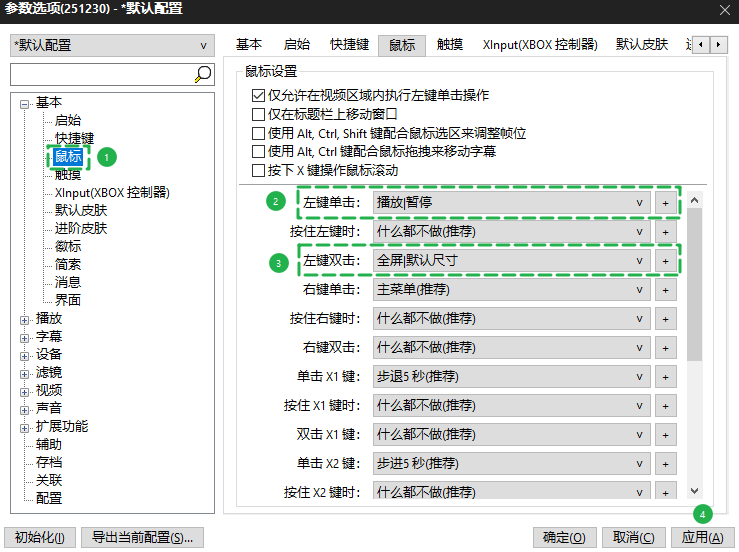The image size is (739, 552).
Task: Open the *默认配置 profile dropdown
Action: [x=111, y=45]
